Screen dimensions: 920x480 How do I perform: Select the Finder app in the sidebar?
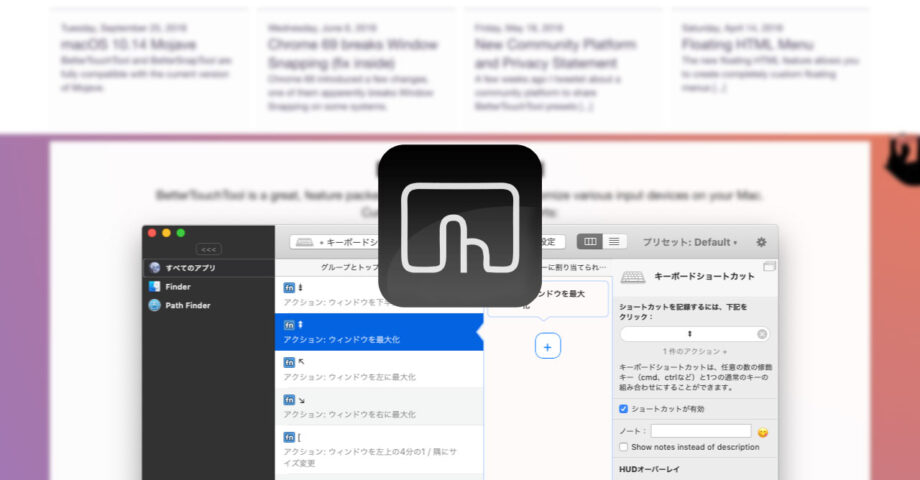point(177,286)
